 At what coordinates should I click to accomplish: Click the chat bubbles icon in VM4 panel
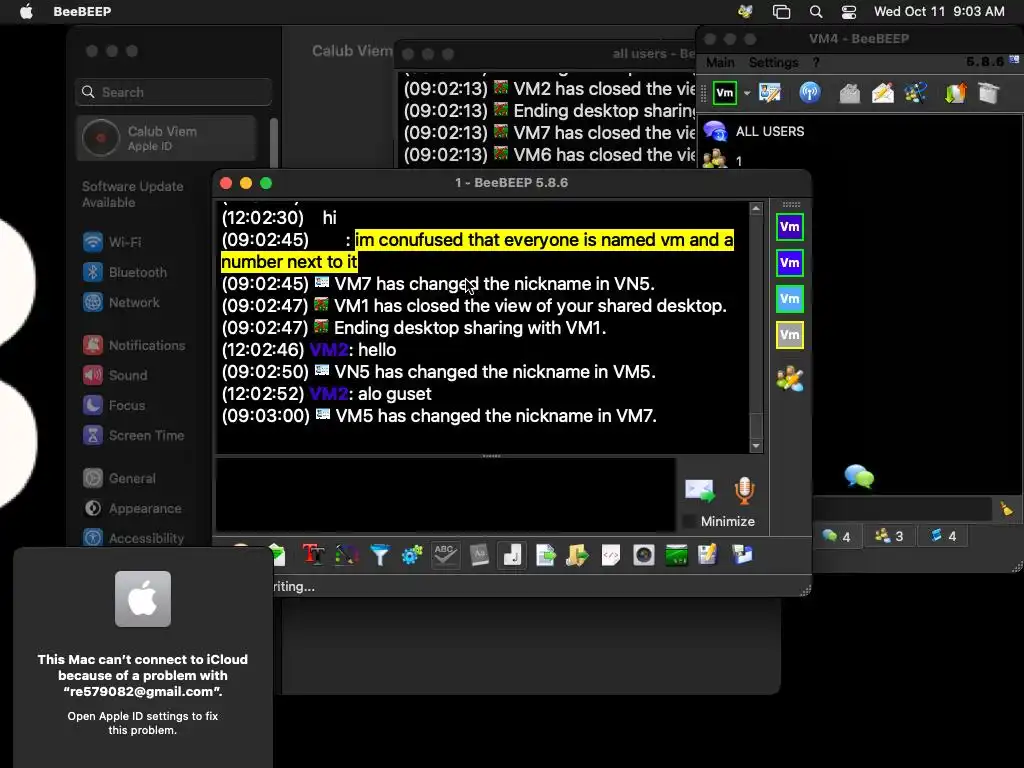pyautogui.click(x=859, y=476)
